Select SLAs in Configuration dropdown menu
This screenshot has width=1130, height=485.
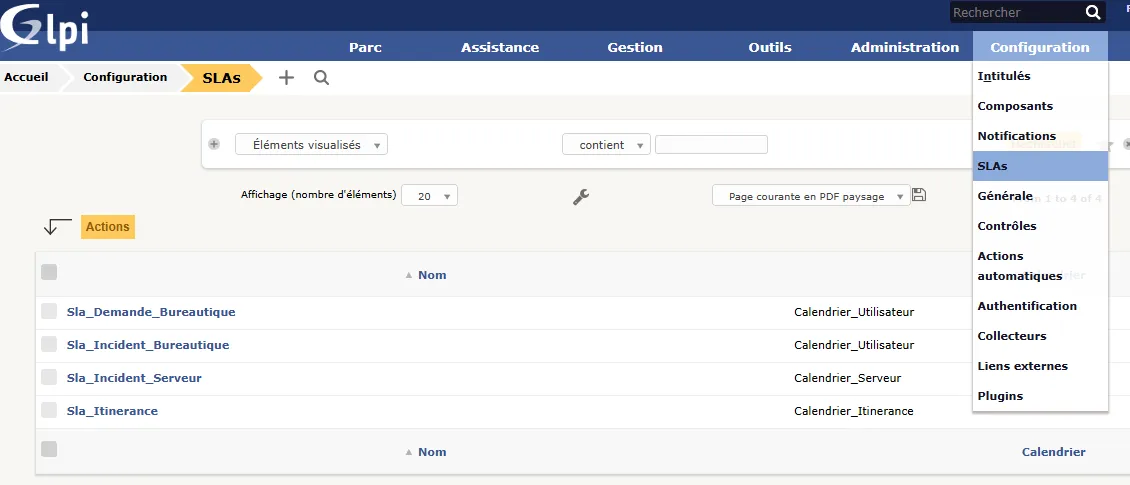pos(1040,166)
